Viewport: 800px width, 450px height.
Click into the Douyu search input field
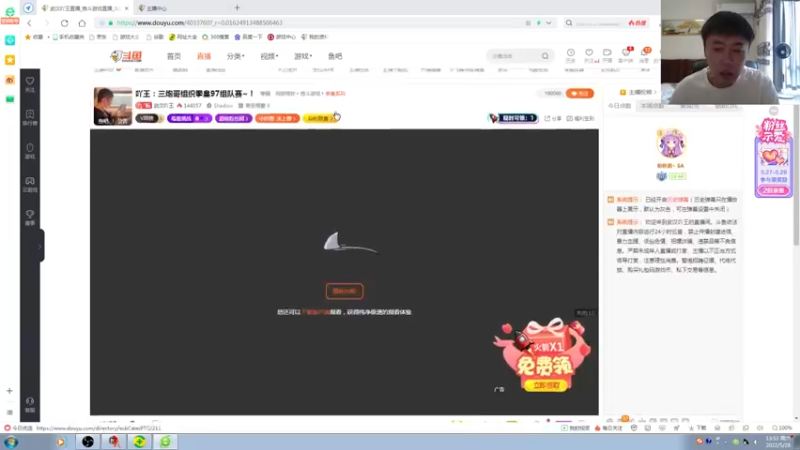tap(513, 56)
